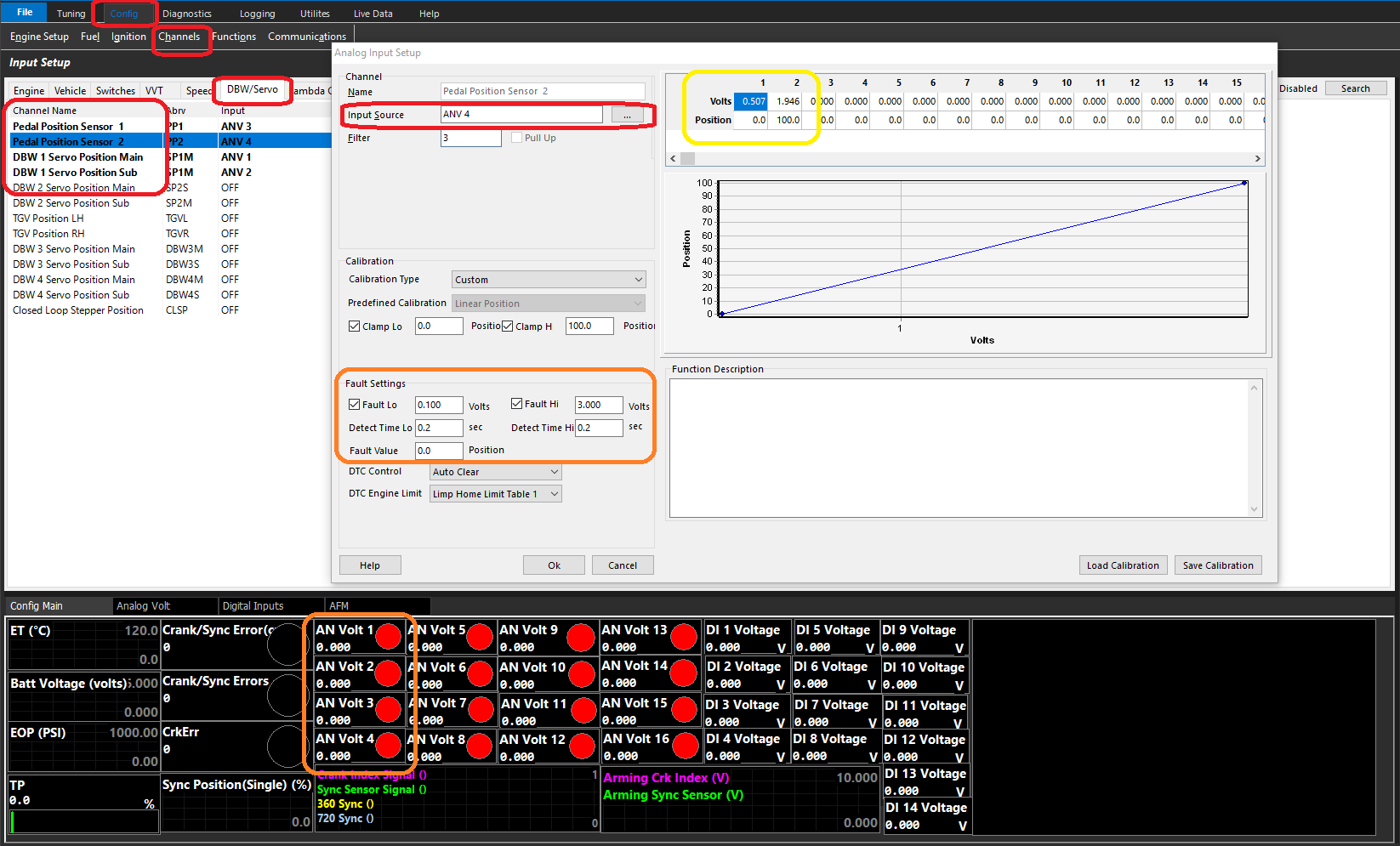Disable the Fault Hi checkbox
This screenshot has height=846, width=1400.
516,404
